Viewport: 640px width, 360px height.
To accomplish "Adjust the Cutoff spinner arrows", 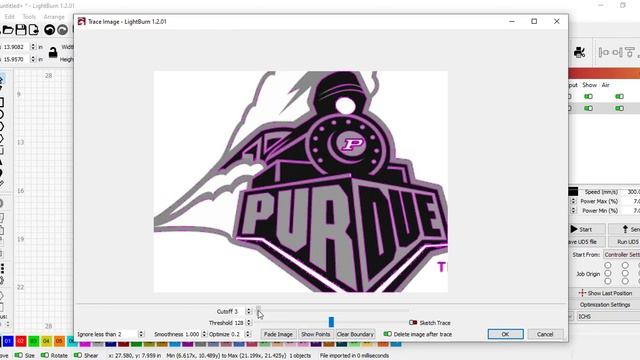I will point(248,311).
